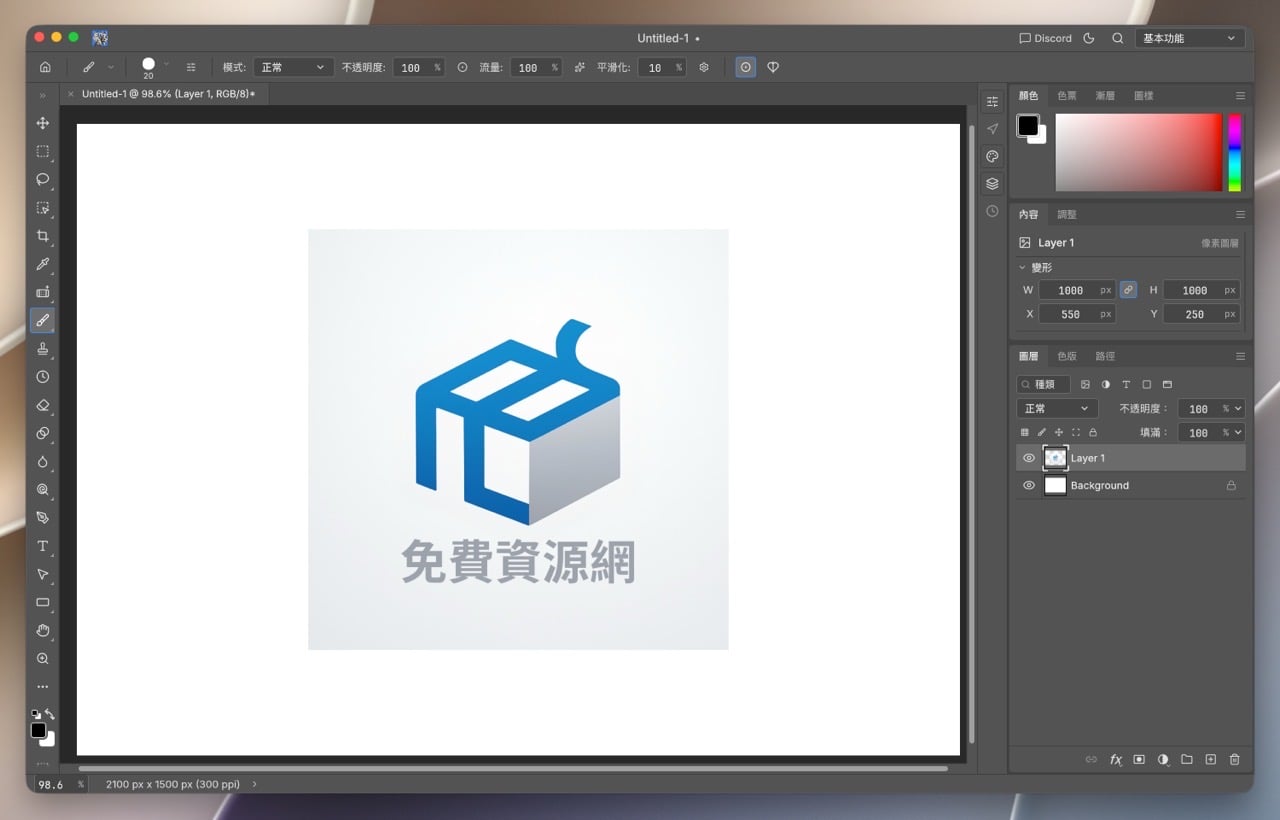Select the Horizontal Type tool
The height and width of the screenshot is (820, 1280).
click(43, 546)
